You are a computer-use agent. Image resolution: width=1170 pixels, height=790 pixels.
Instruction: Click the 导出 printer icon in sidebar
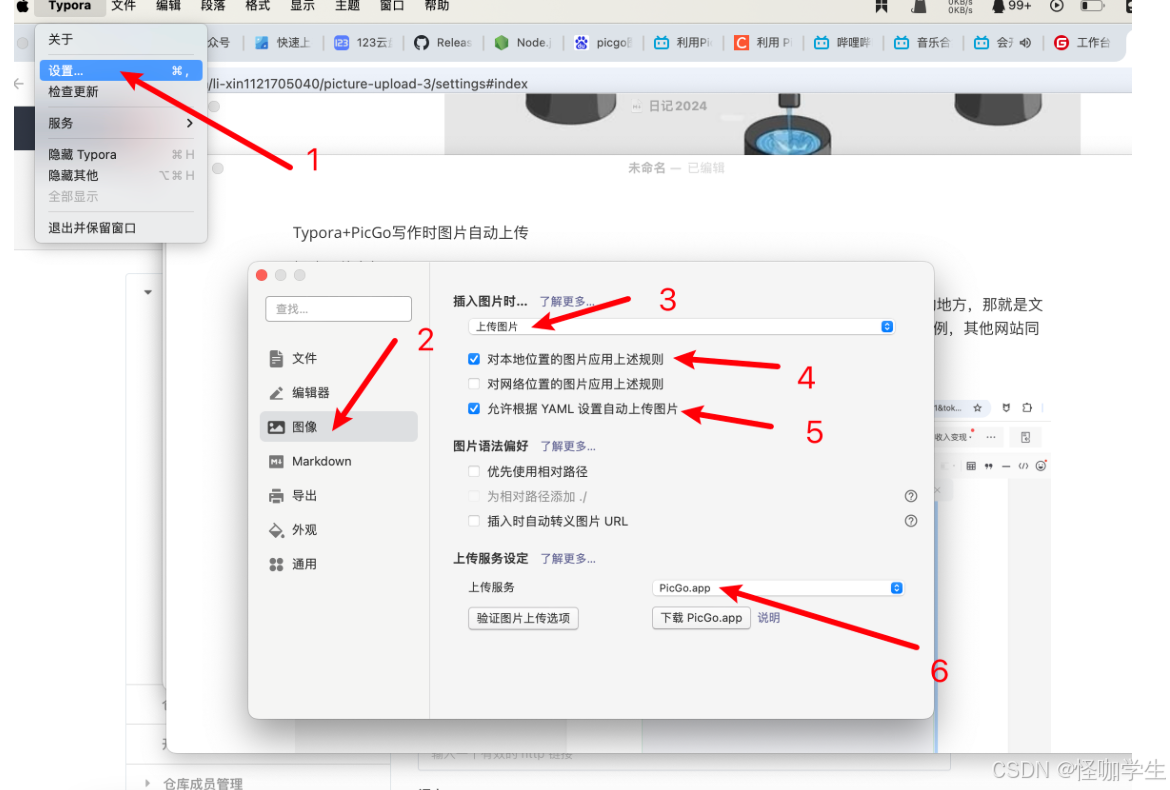[x=276, y=495]
